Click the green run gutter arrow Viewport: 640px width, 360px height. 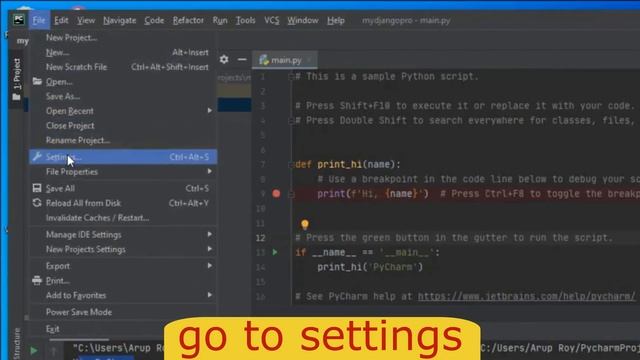[275, 252]
